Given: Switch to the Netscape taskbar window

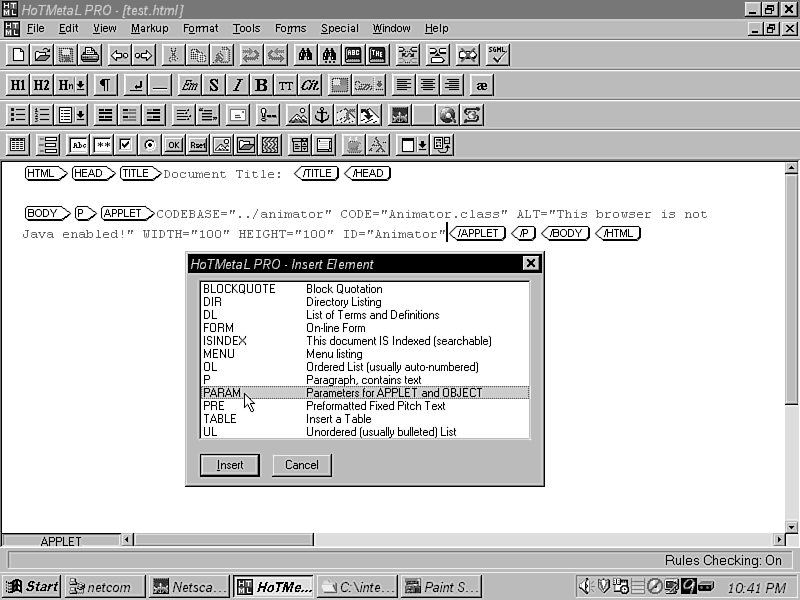Looking at the screenshot, I should 189,587.
